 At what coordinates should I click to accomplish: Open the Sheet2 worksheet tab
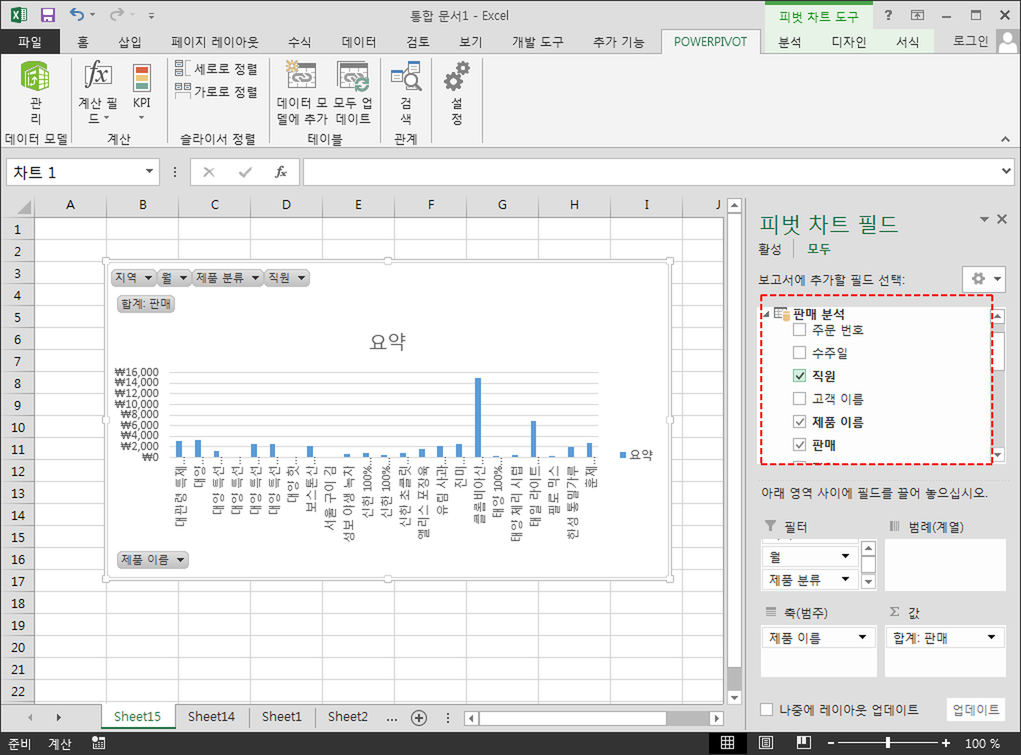click(348, 717)
